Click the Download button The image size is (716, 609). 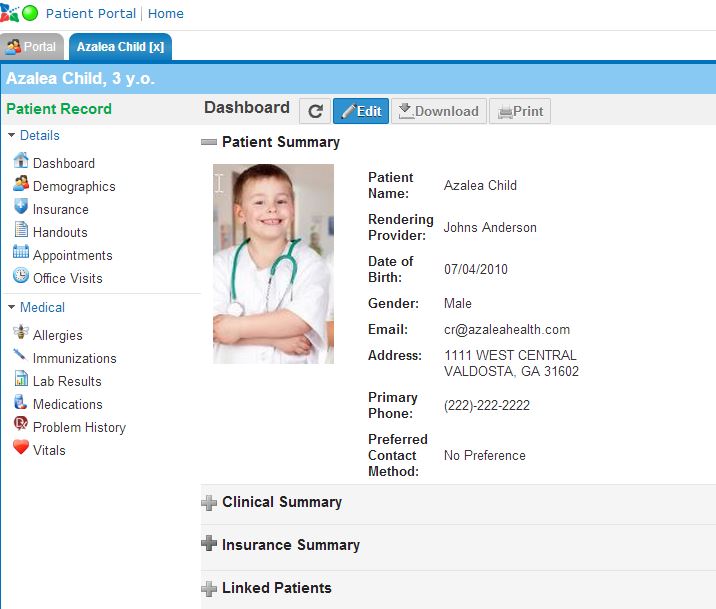pos(439,111)
